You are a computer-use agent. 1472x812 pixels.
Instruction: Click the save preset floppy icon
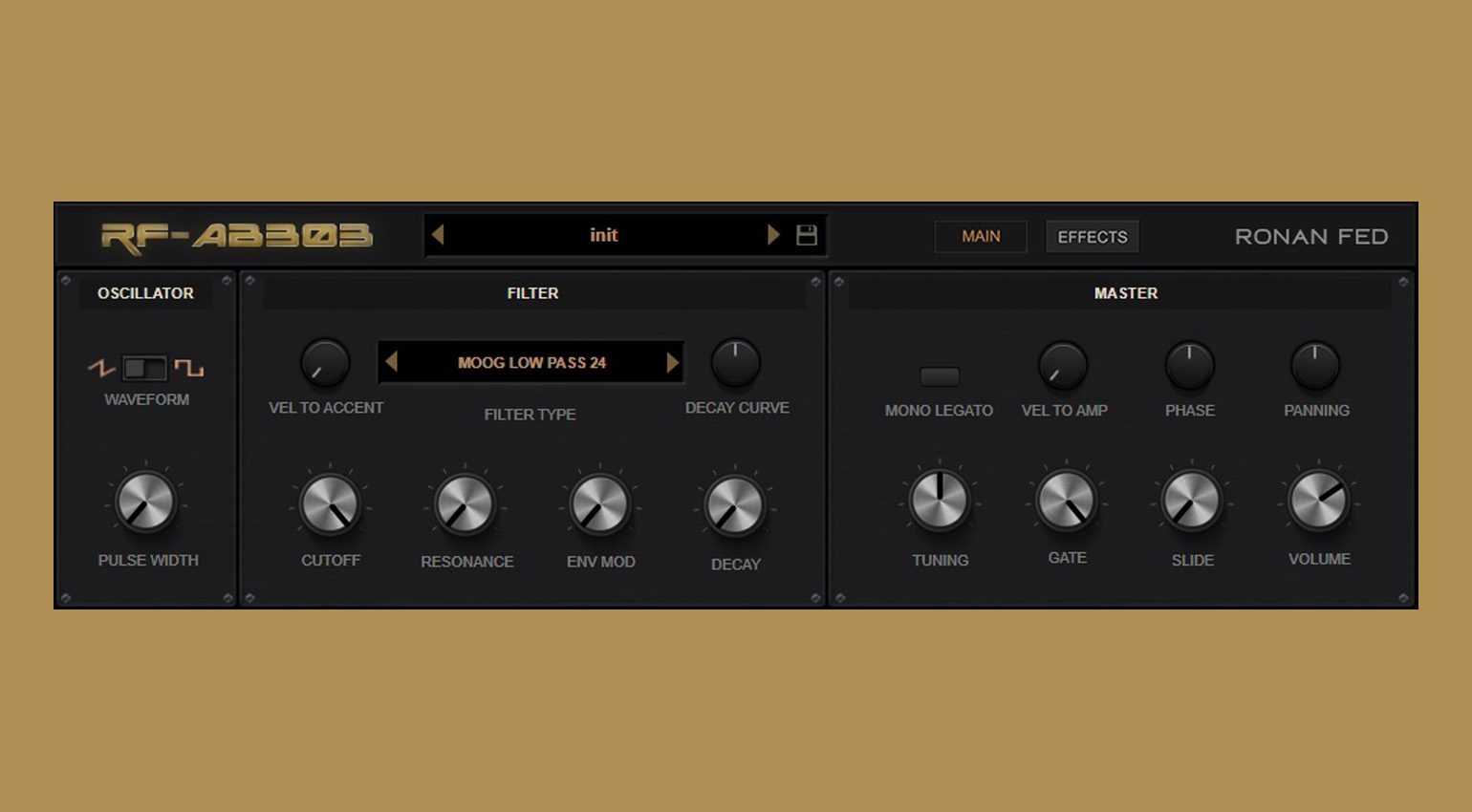(x=807, y=235)
